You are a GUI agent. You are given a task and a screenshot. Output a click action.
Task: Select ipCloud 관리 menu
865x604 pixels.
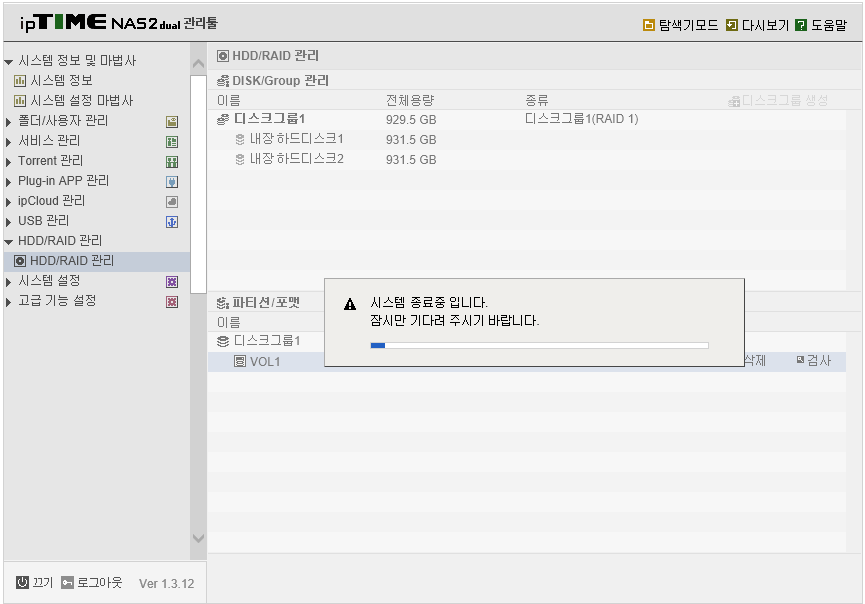click(51, 201)
